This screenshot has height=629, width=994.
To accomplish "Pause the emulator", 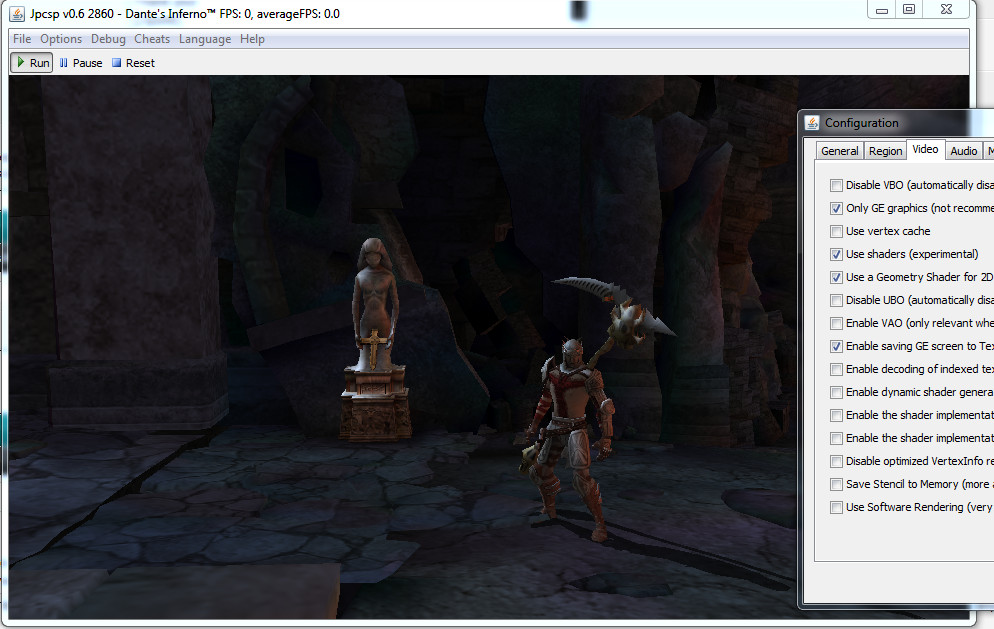I will (80, 63).
